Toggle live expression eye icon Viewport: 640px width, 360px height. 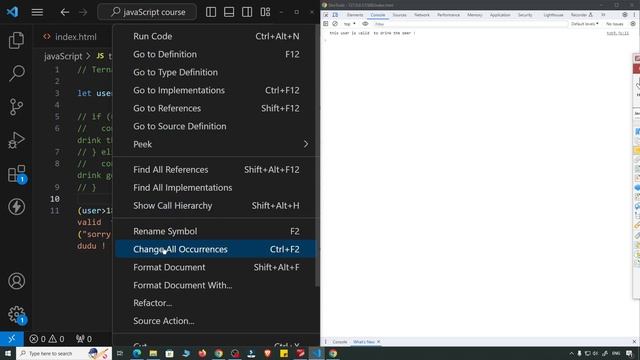tap(365, 24)
